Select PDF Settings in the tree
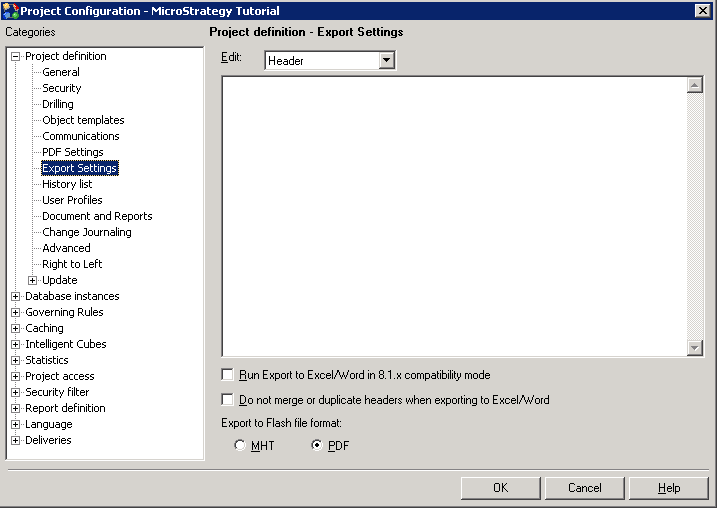 point(72,152)
